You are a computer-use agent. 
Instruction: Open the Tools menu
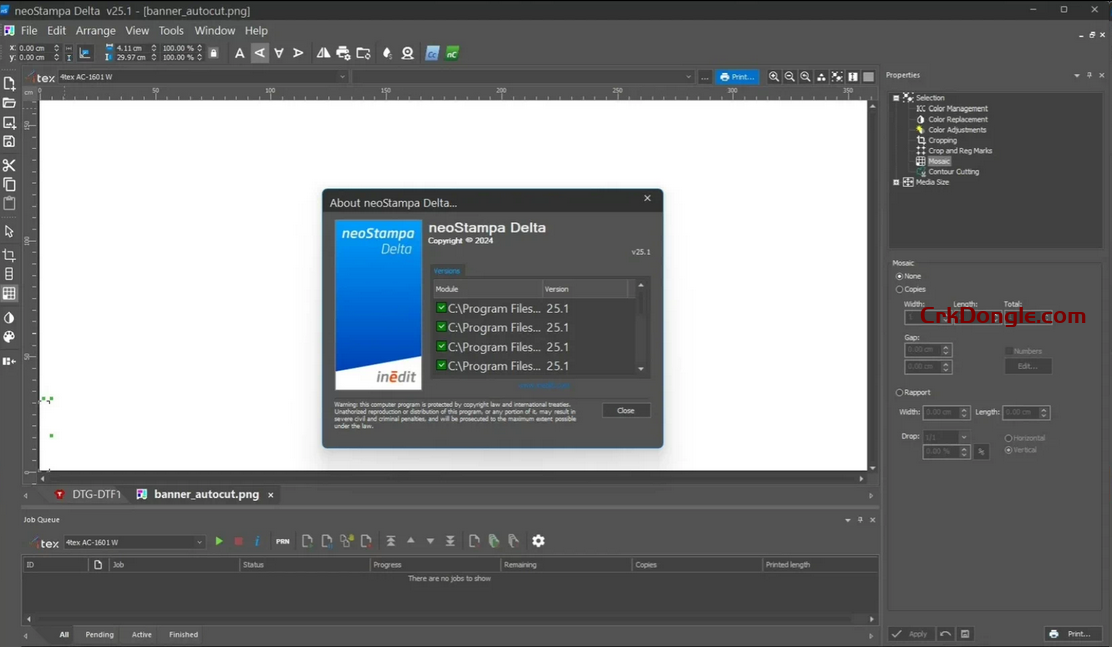(170, 30)
